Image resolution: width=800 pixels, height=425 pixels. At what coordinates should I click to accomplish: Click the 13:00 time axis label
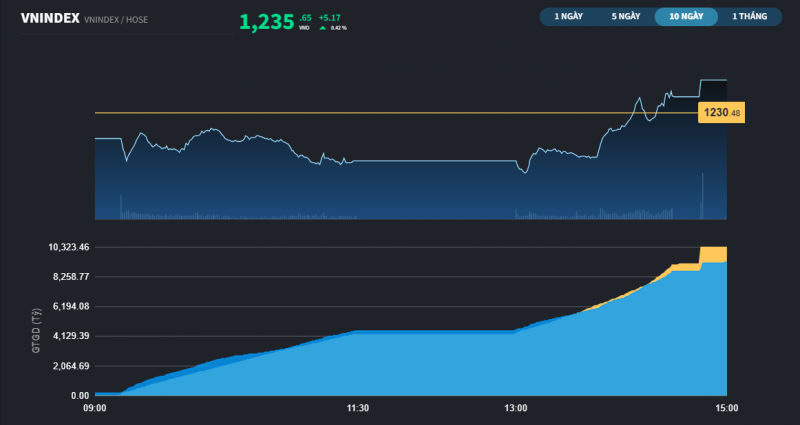click(x=515, y=408)
